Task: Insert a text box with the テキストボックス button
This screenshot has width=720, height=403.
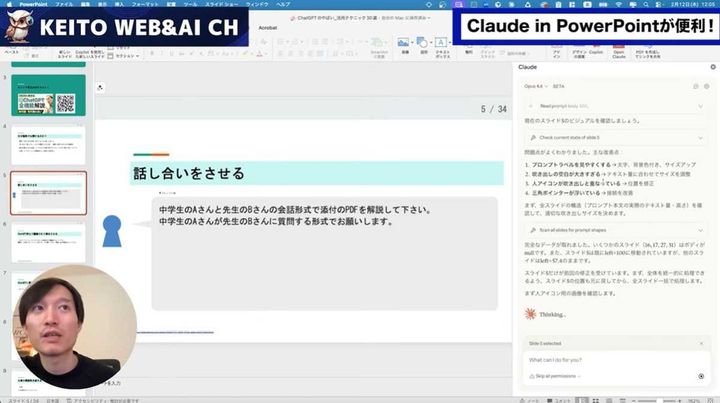Action: coord(442,48)
